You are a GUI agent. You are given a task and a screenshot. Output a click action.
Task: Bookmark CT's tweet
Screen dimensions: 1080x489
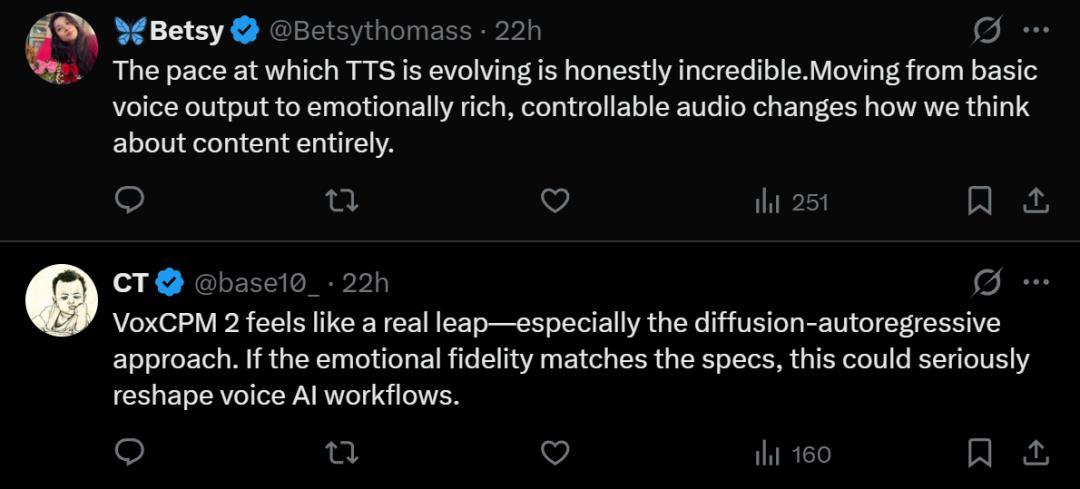pyautogui.click(x=979, y=454)
